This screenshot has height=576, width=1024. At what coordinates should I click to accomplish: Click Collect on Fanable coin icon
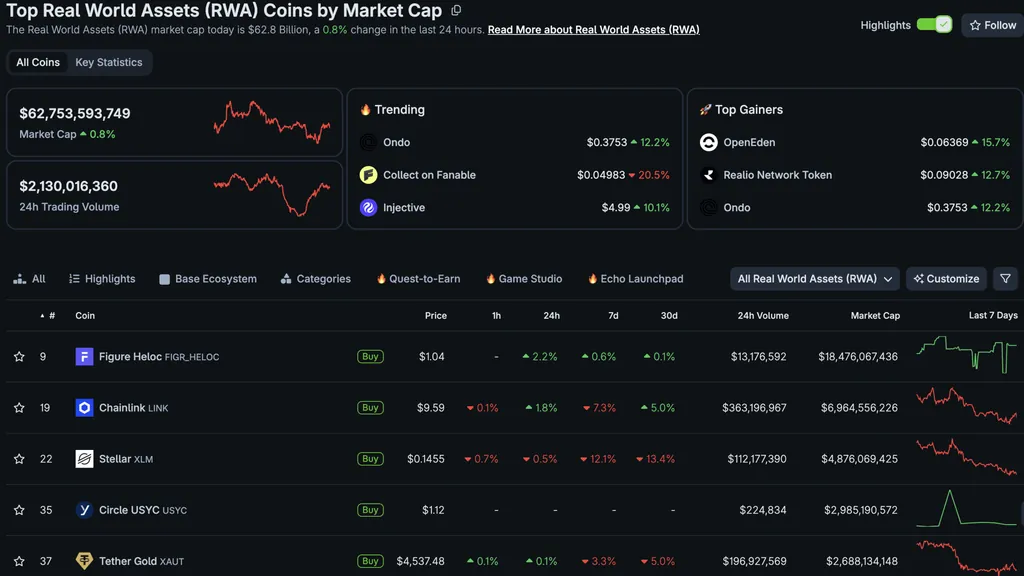coord(368,175)
